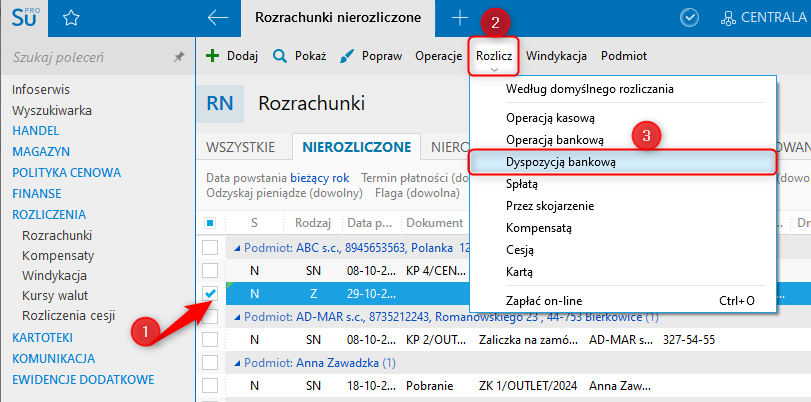
Task: Change the bieżący rok date filter
Action: 320,178
